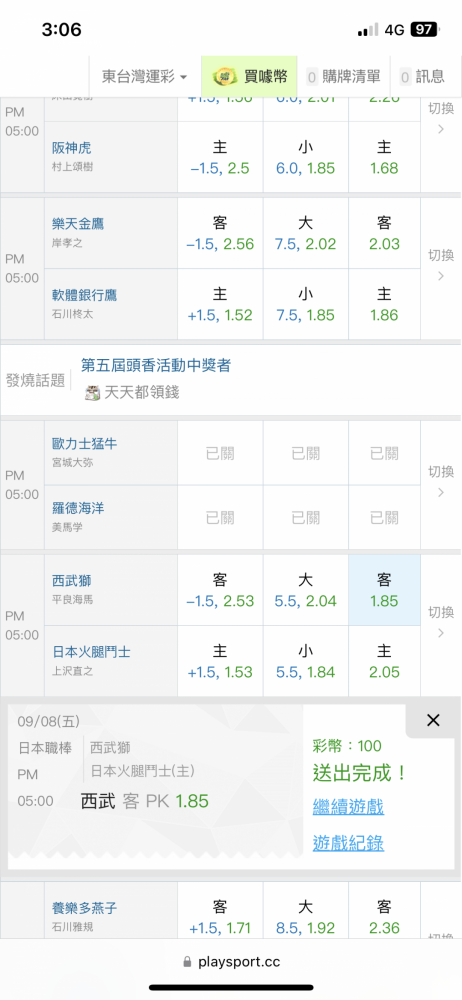This screenshot has height=1000, width=462.
Task: Close the bet confirmation slip
Action: click(x=433, y=721)
